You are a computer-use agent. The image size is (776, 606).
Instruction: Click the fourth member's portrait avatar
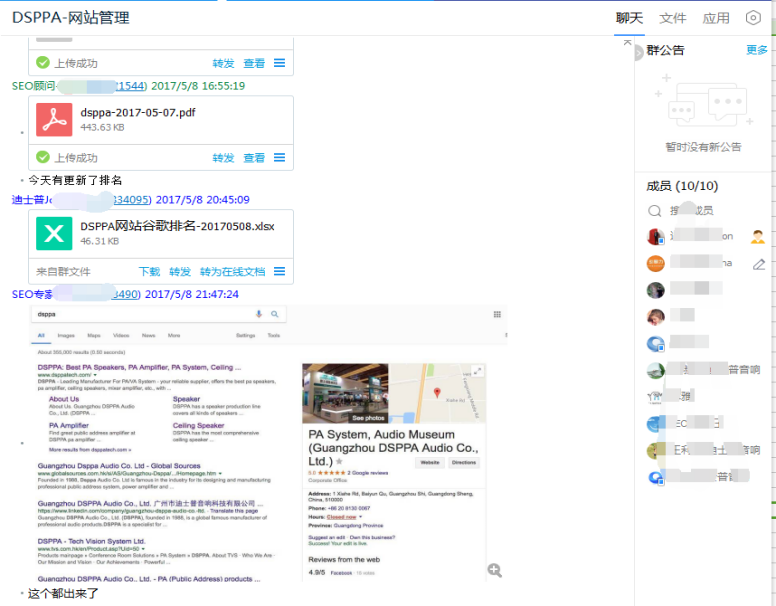click(x=656, y=317)
